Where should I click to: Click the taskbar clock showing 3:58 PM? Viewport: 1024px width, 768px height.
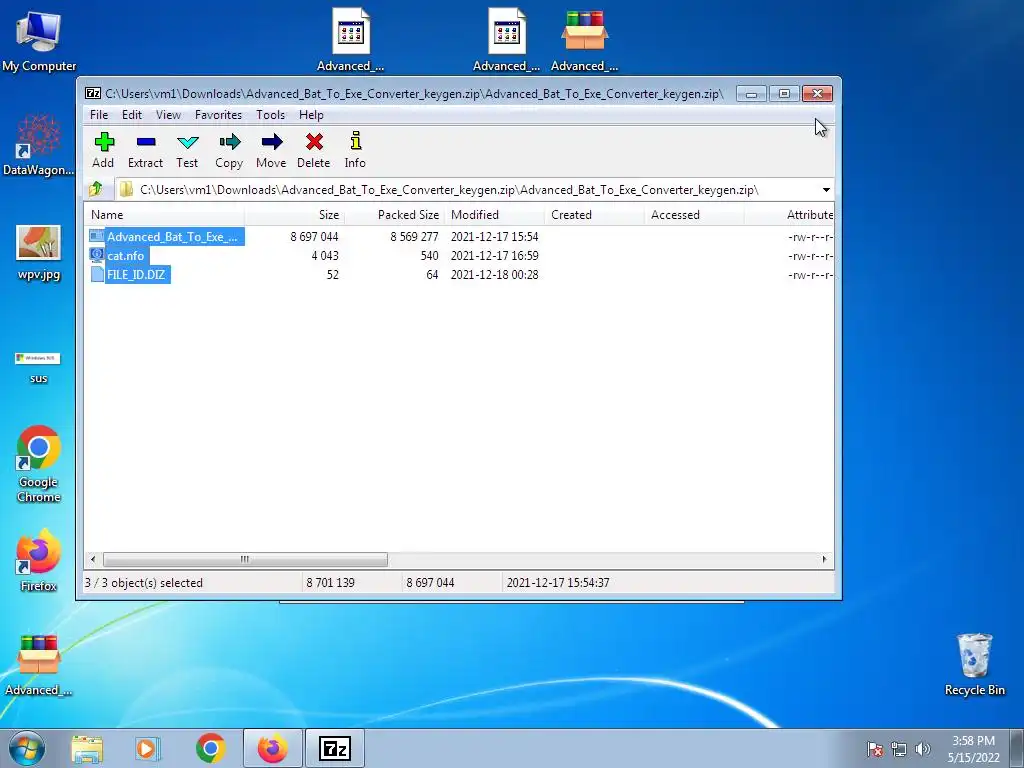974,749
